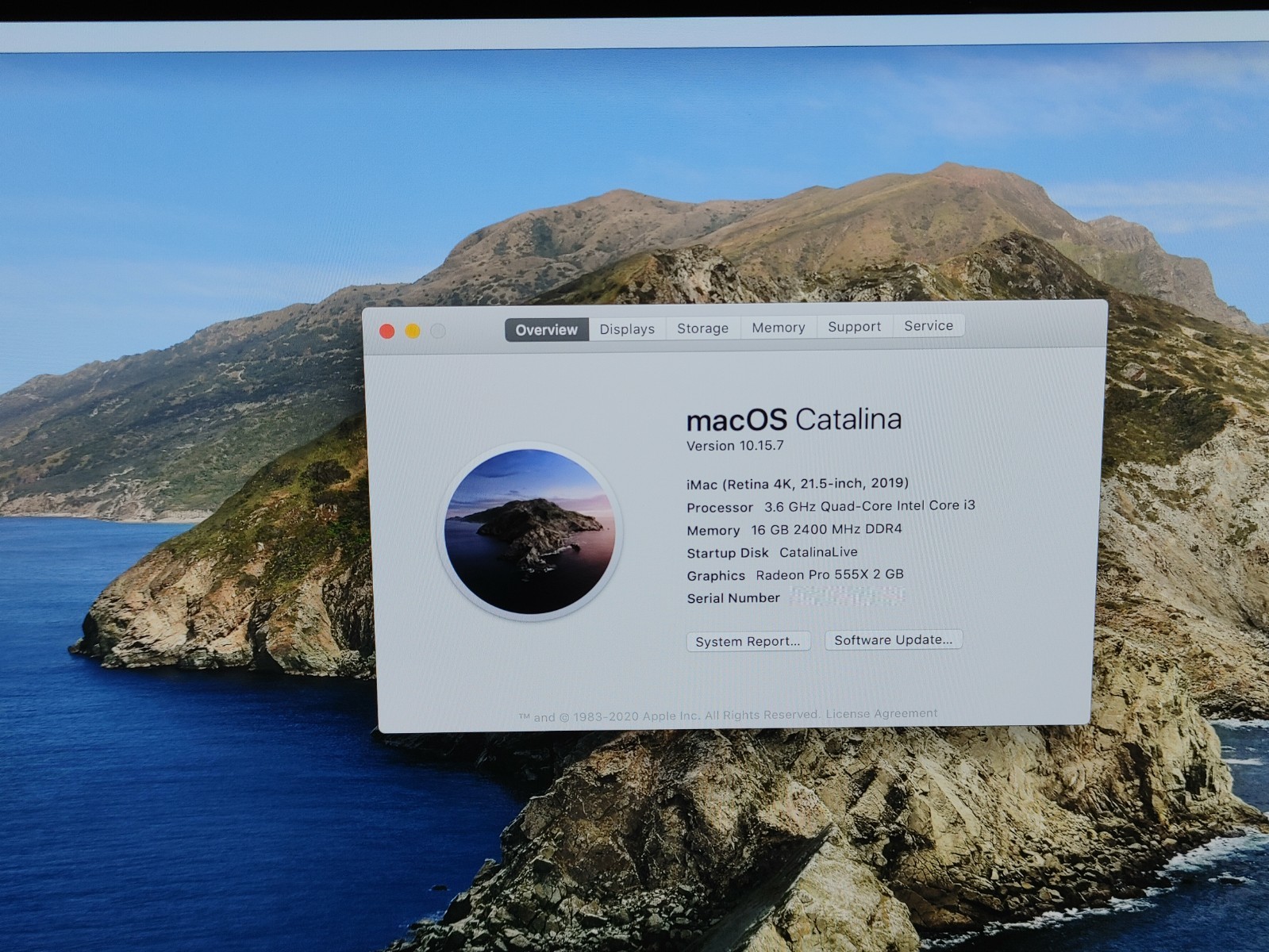
Task: Minimize the About This Mac window
Action: [413, 332]
